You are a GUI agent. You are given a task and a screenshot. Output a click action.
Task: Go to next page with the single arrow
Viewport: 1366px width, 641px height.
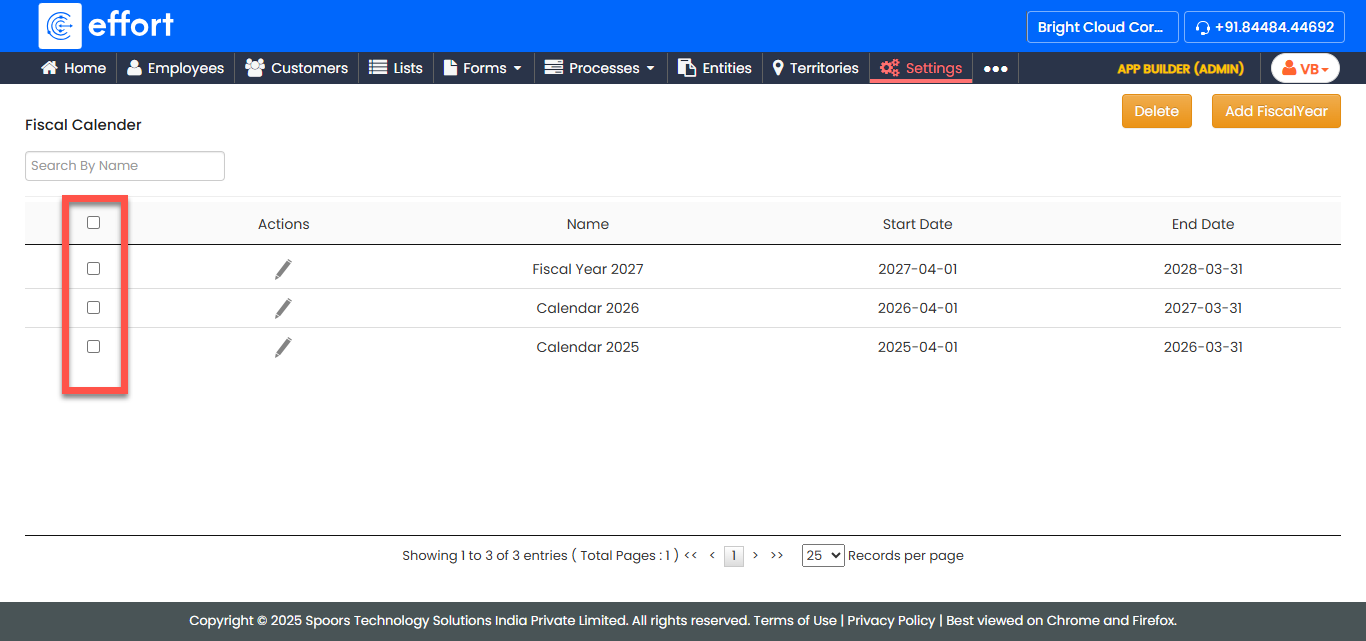click(x=755, y=555)
